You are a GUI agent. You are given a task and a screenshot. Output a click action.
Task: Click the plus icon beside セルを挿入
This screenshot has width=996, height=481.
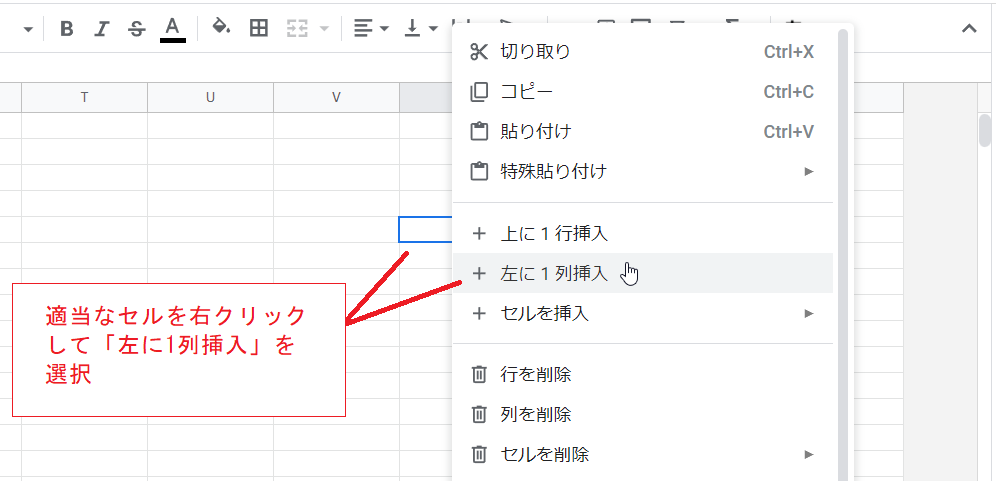tap(479, 313)
